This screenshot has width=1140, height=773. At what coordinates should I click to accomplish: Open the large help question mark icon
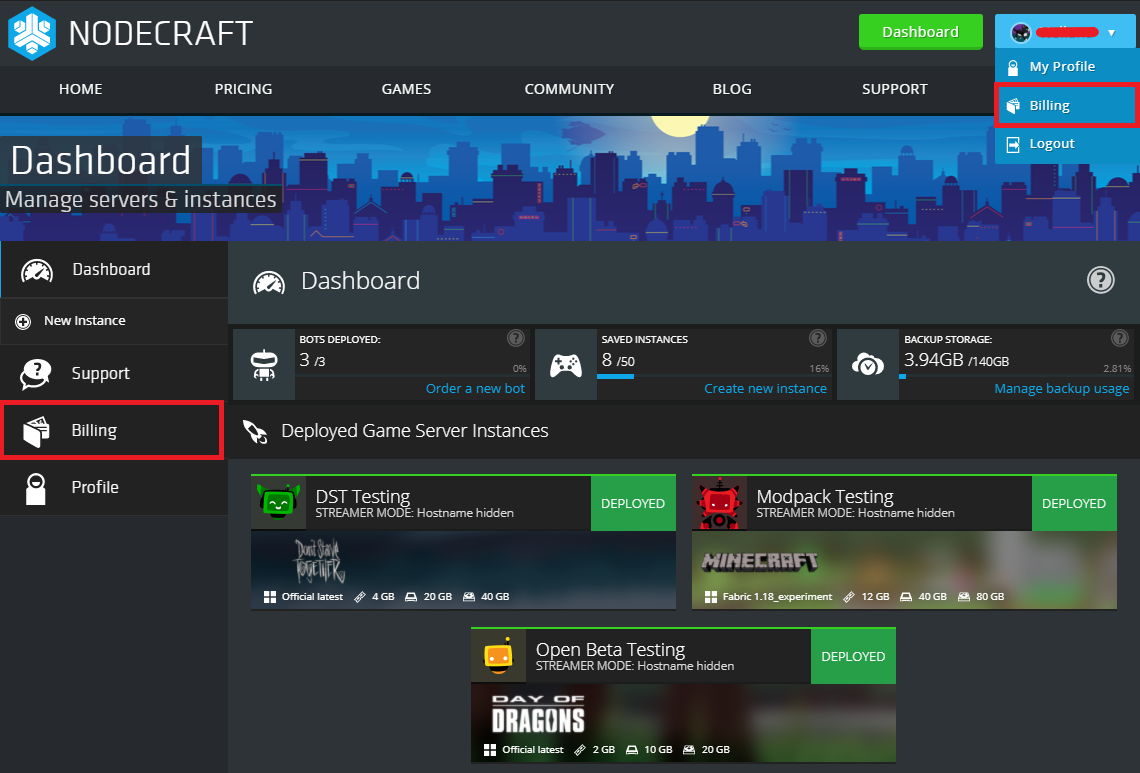(x=1100, y=280)
